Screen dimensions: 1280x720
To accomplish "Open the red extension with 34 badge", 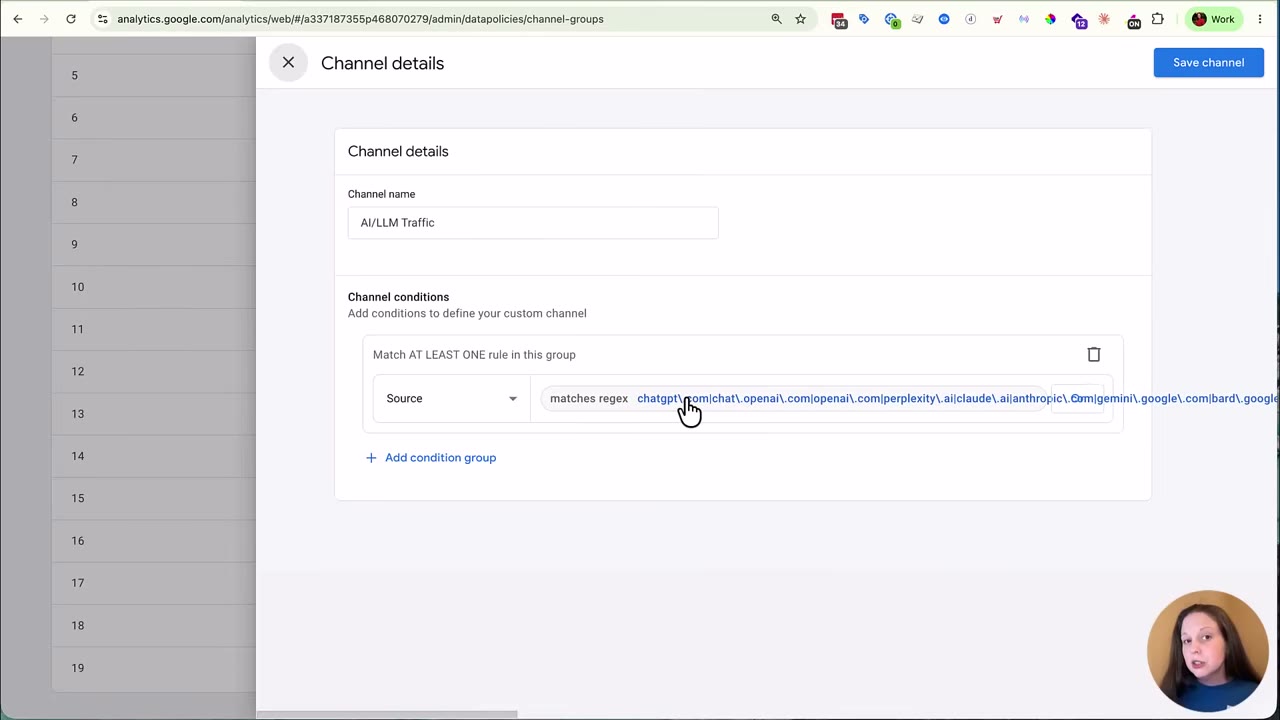I will coord(838,19).
